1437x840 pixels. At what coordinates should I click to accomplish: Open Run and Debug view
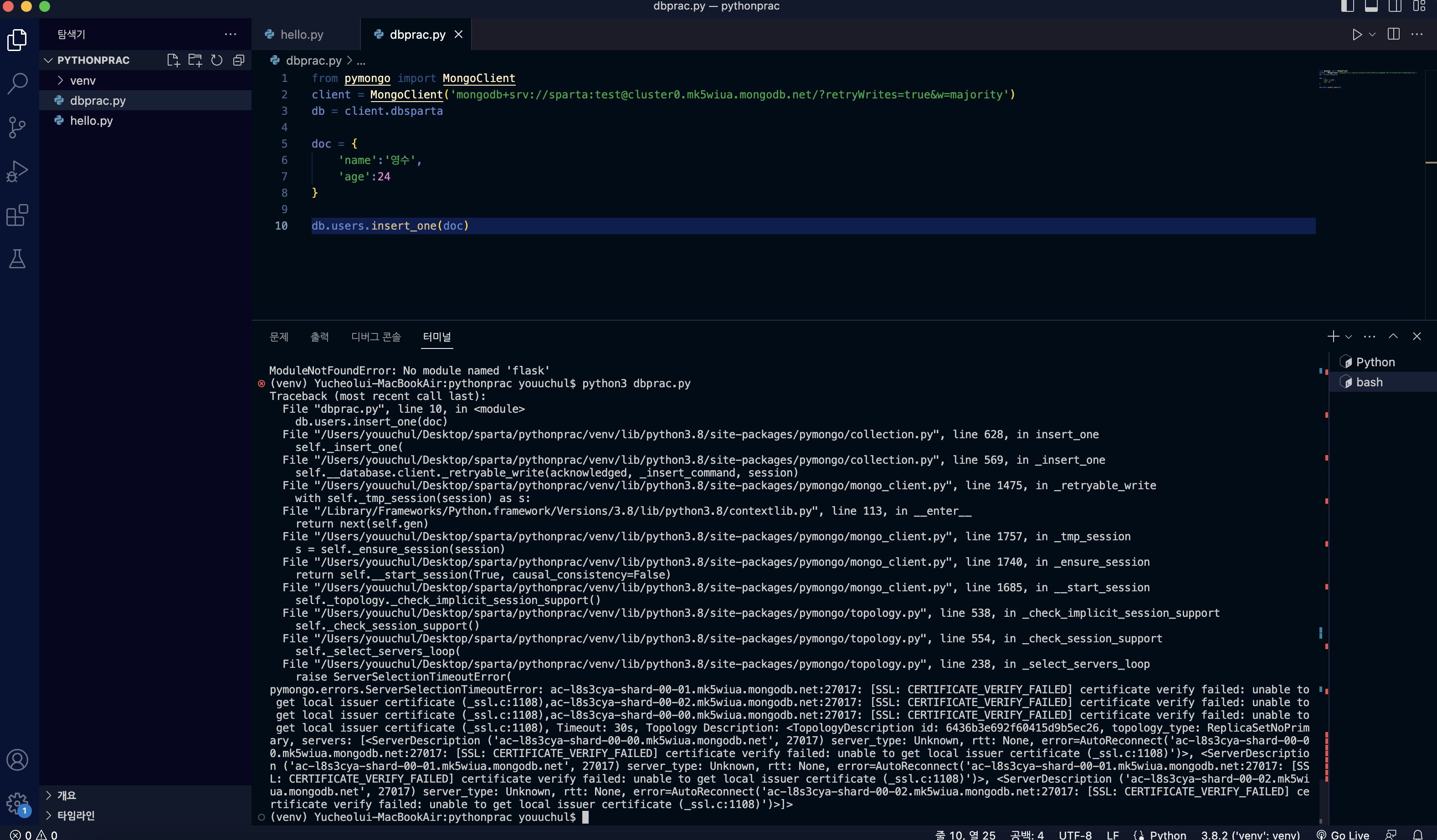coord(17,171)
